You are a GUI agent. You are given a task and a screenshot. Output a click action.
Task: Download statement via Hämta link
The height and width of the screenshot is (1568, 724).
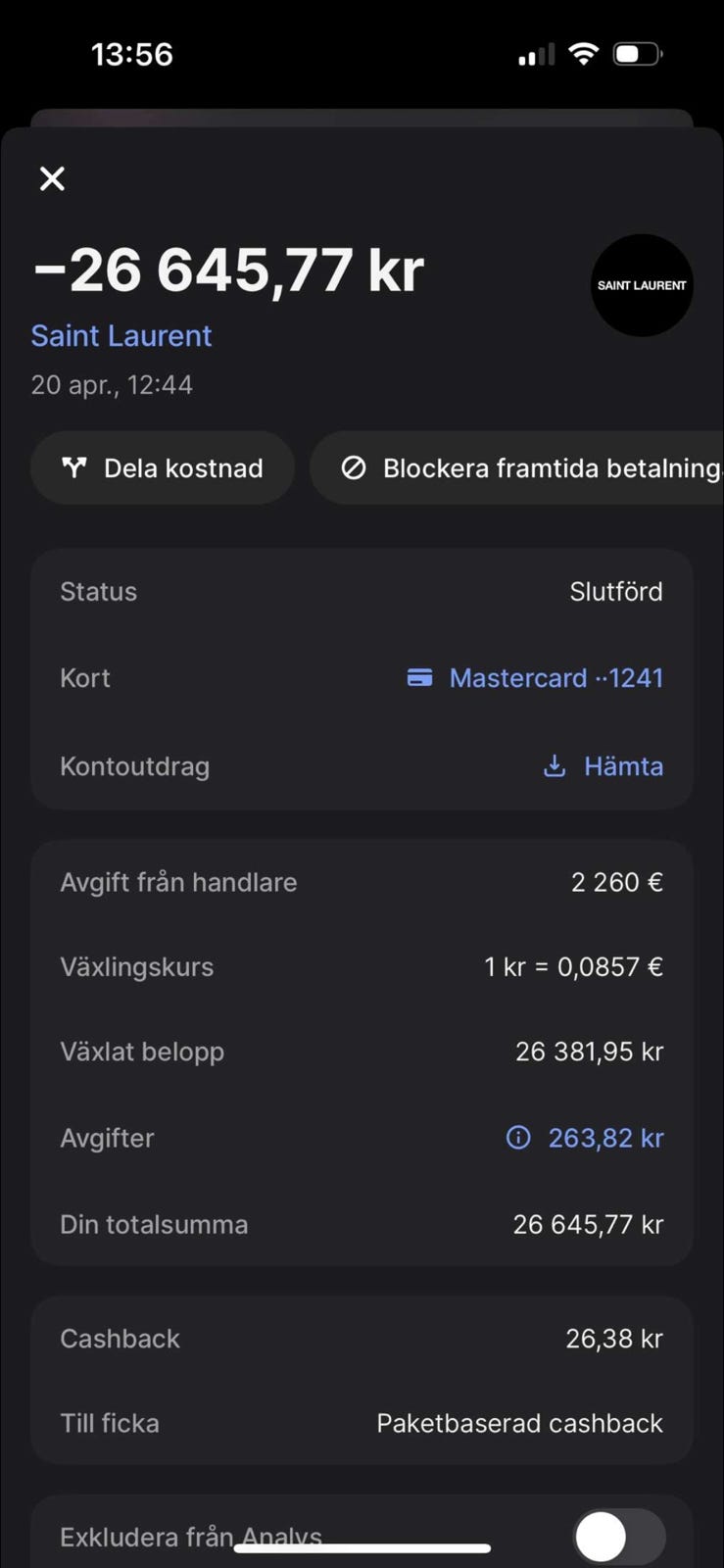pyautogui.click(x=623, y=766)
